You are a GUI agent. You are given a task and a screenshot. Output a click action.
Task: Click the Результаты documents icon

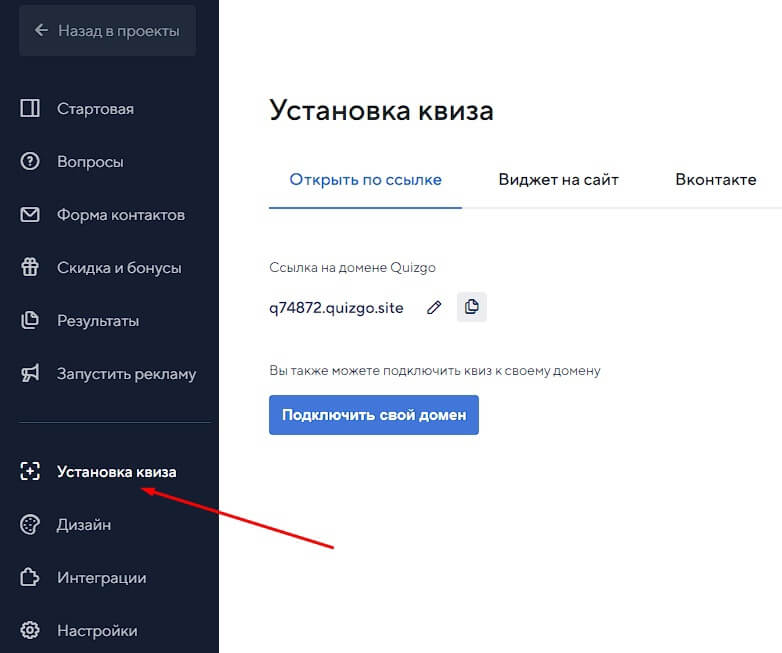pos(30,321)
